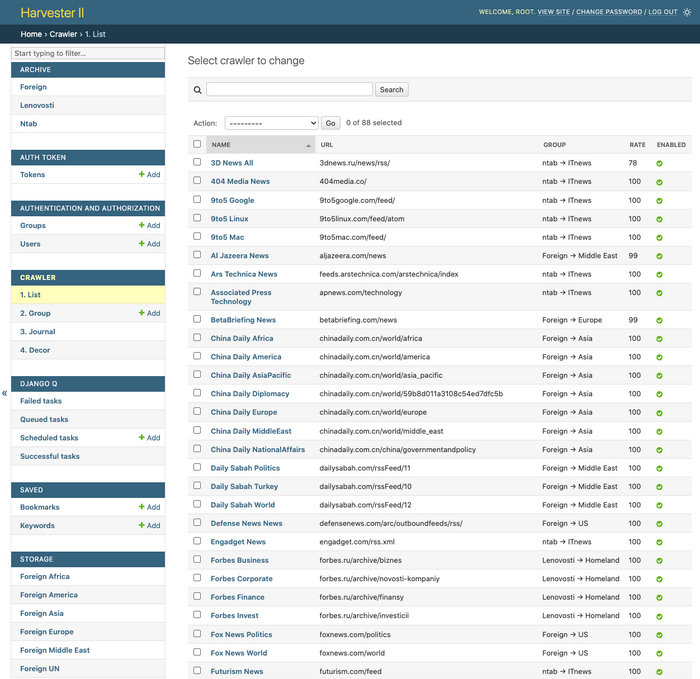Add a new Scheduled task
The height and width of the screenshot is (679, 700).
pyautogui.click(x=149, y=437)
